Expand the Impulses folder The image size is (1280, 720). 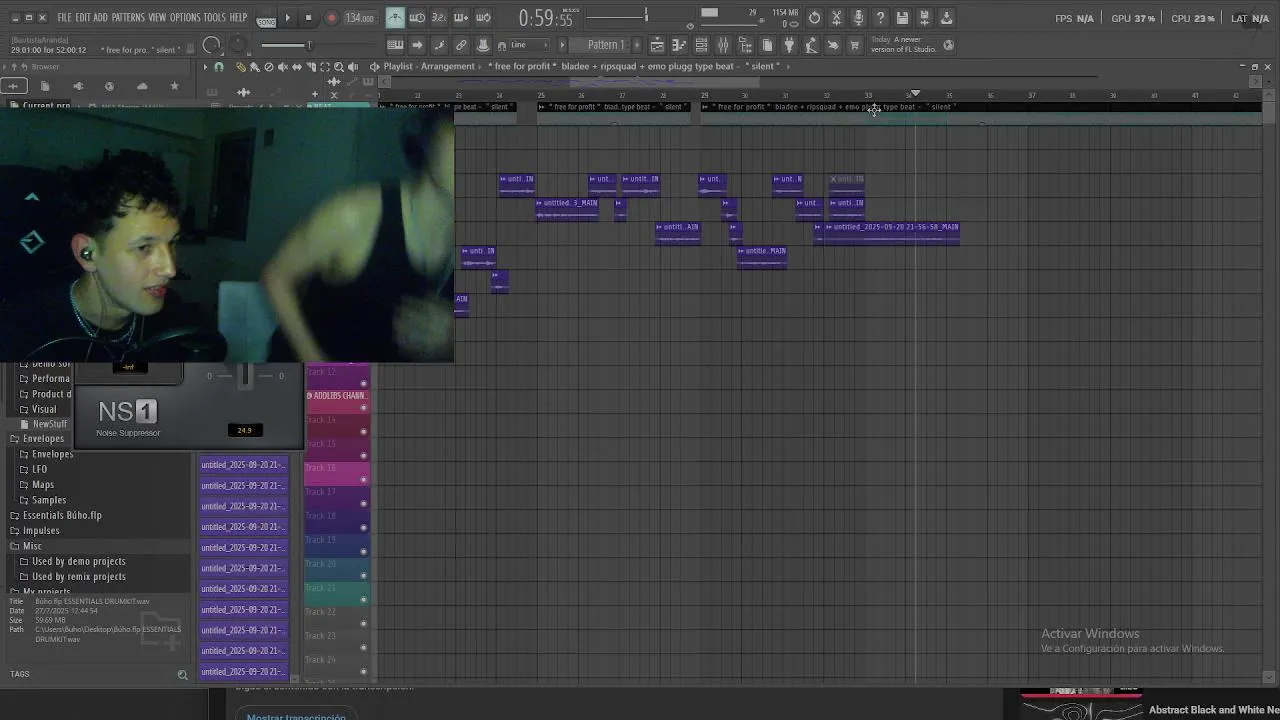(x=41, y=531)
